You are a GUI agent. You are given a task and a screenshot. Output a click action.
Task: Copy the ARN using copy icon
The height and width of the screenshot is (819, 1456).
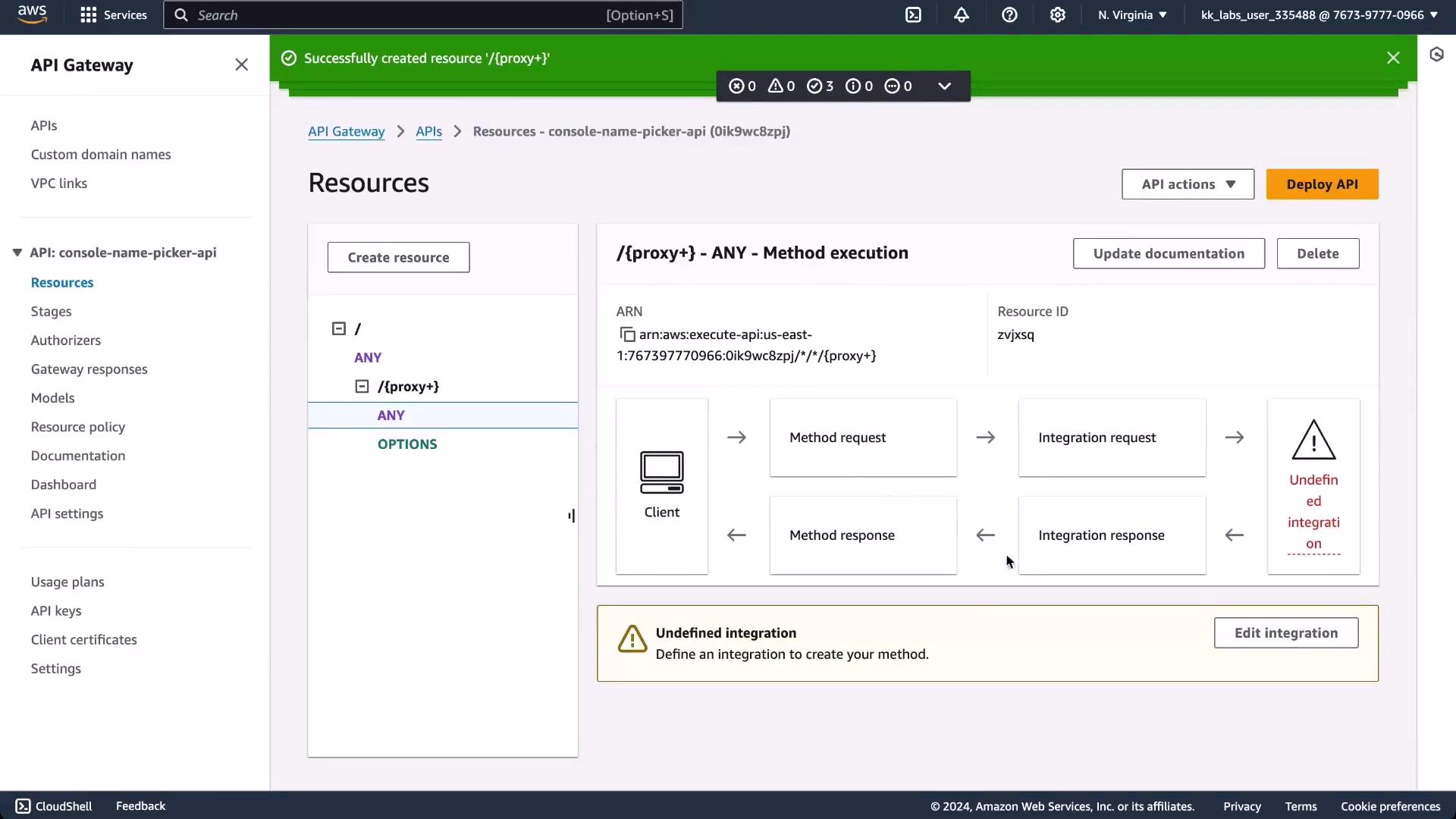point(627,334)
